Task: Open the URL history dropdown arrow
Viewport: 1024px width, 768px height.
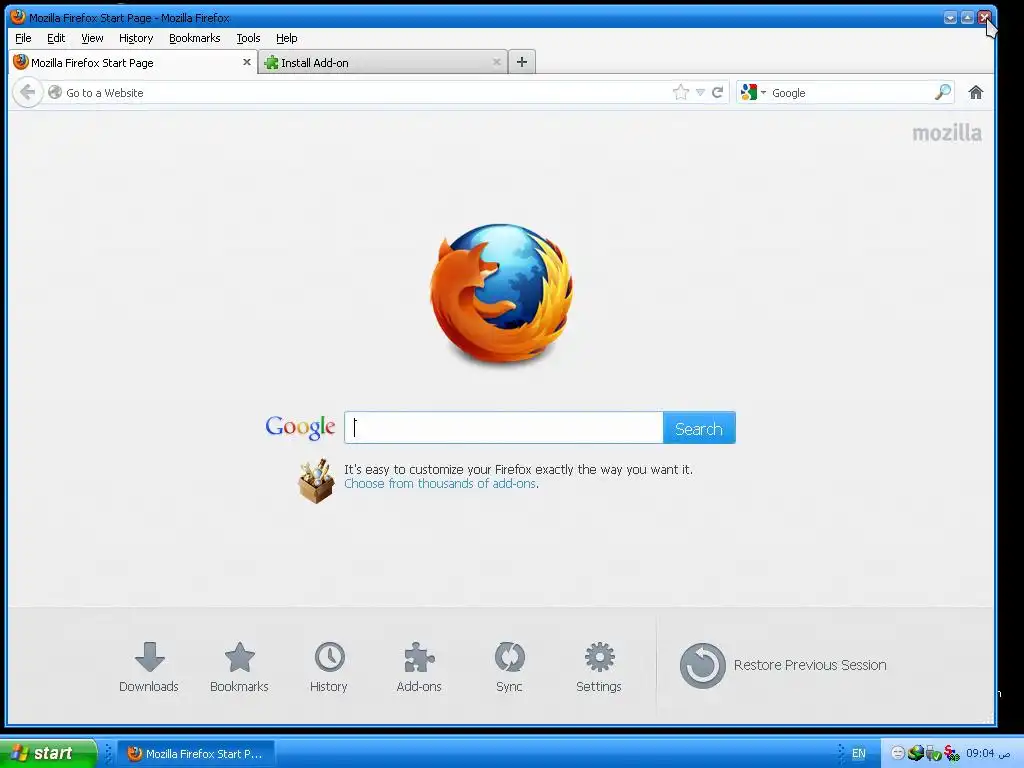Action: (x=700, y=93)
